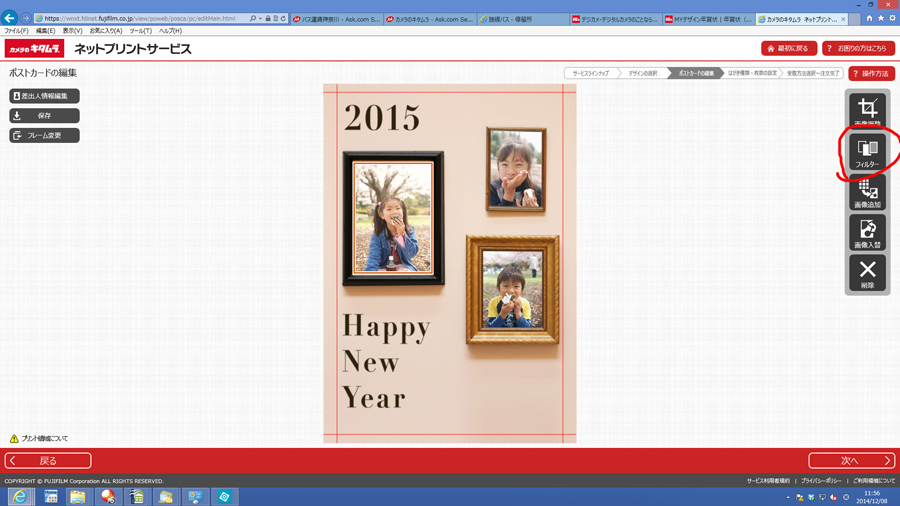
Task: Open the フィルター filter tool
Action: 867,152
